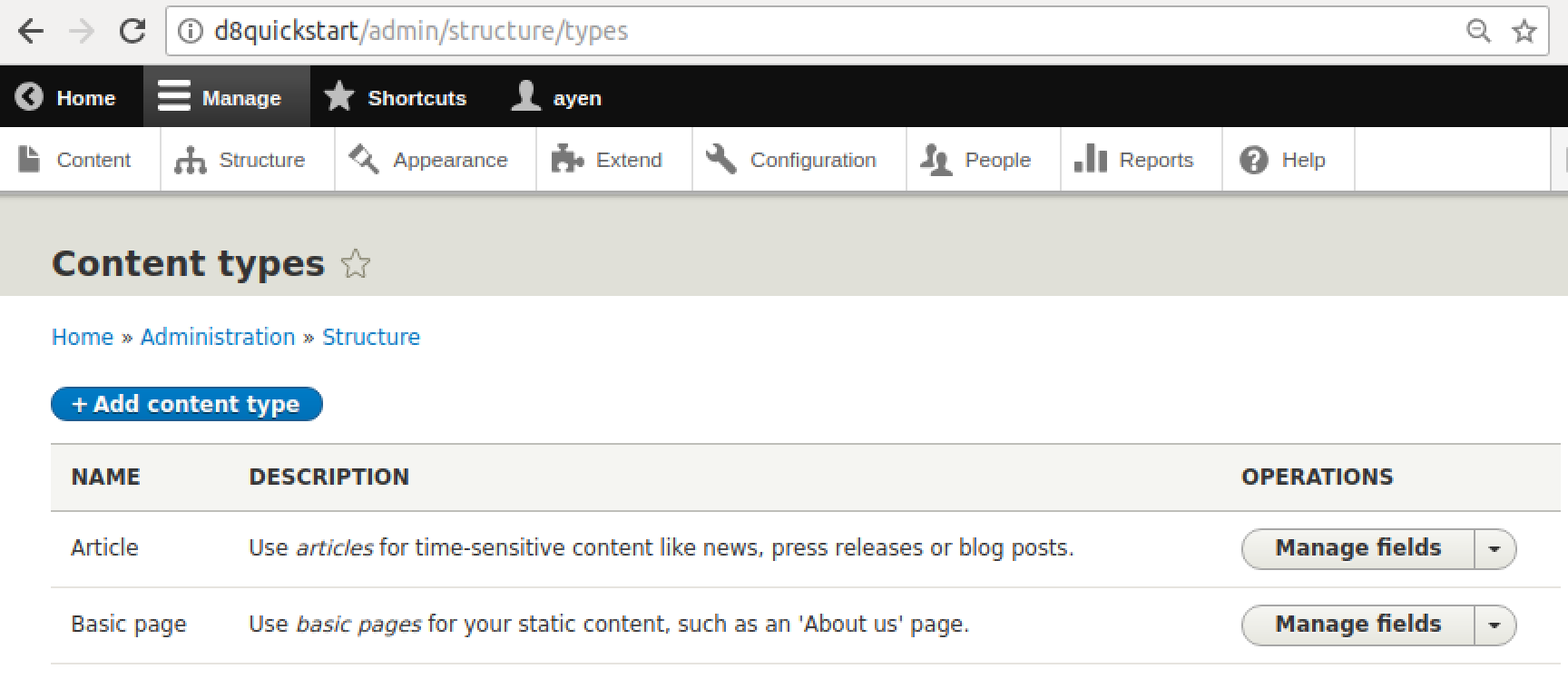Open the Configuration menu item
The height and width of the screenshot is (679, 1568).
point(792,160)
